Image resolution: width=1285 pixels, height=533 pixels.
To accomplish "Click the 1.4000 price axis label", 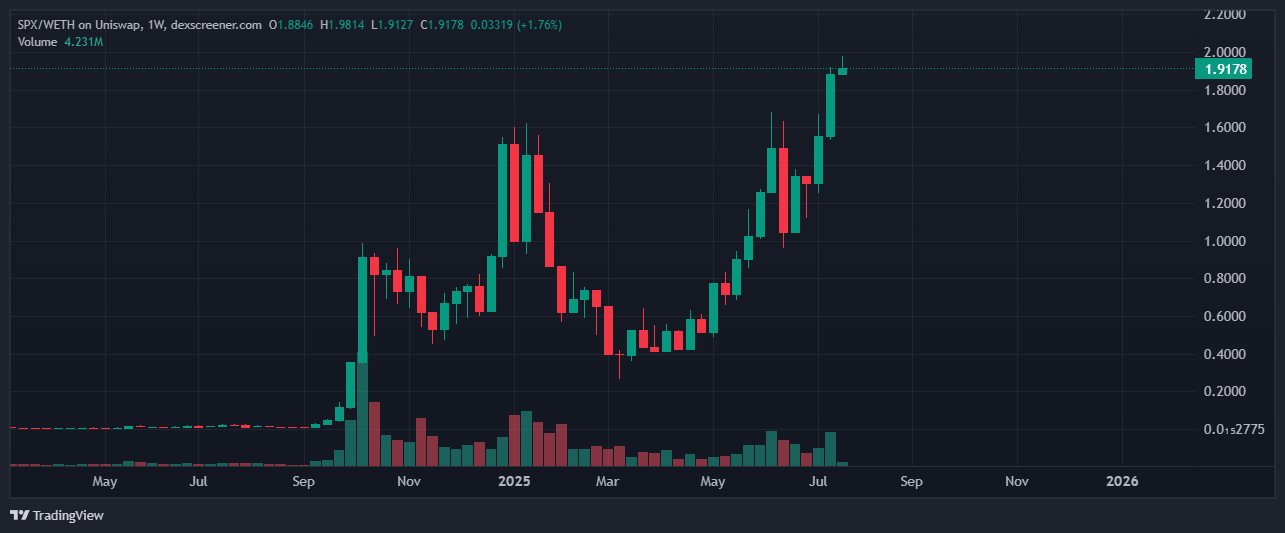I will coord(1225,165).
